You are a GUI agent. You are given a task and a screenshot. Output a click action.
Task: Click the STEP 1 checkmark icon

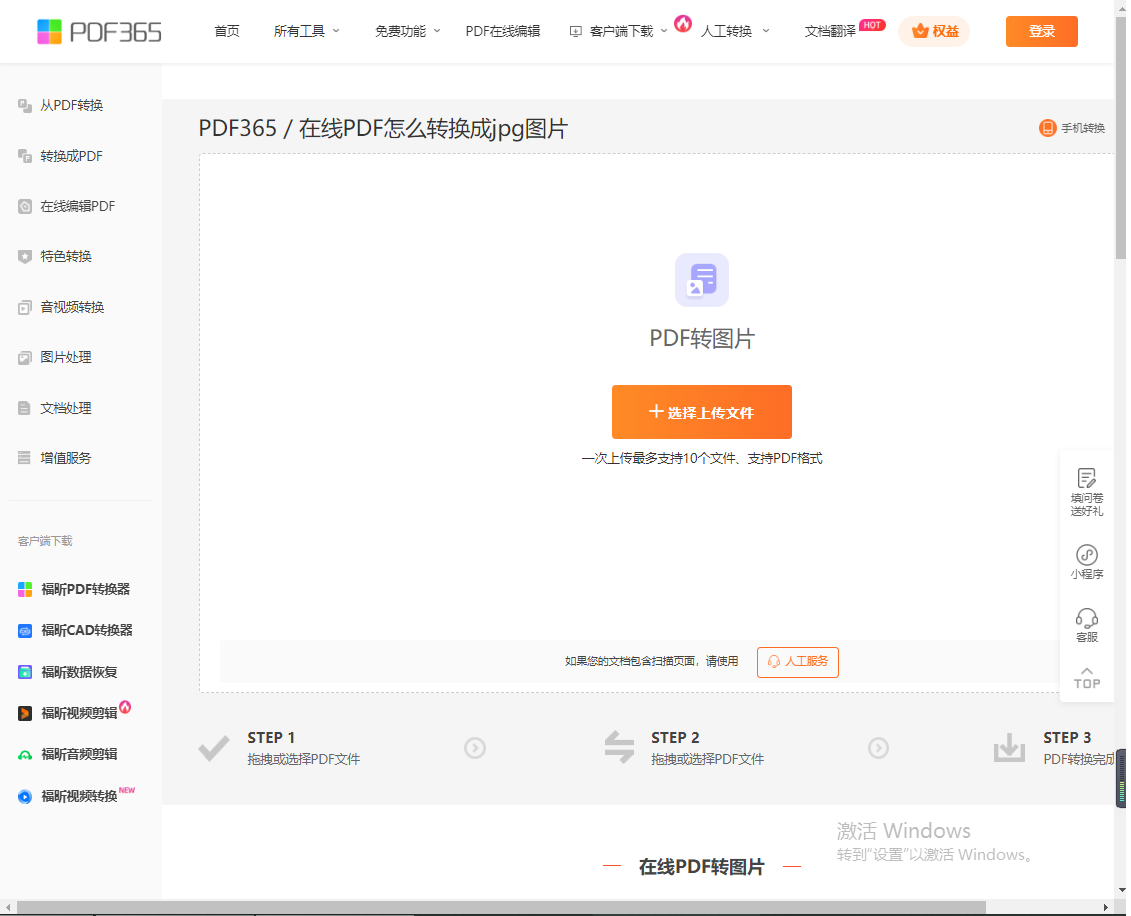[x=214, y=749]
